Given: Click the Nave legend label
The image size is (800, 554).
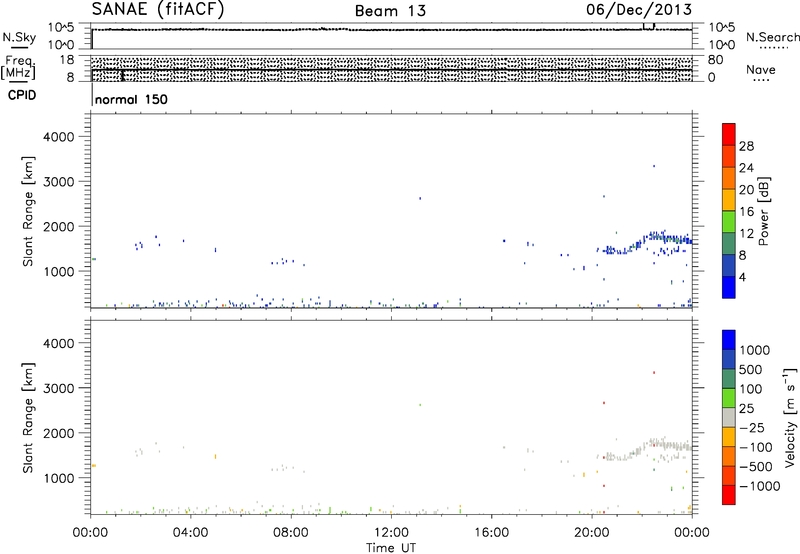Looking at the screenshot, I should [x=761, y=69].
